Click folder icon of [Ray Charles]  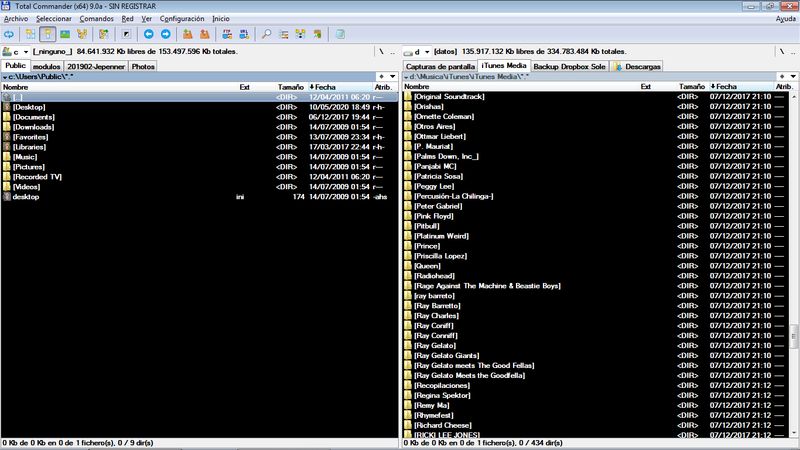(408, 315)
